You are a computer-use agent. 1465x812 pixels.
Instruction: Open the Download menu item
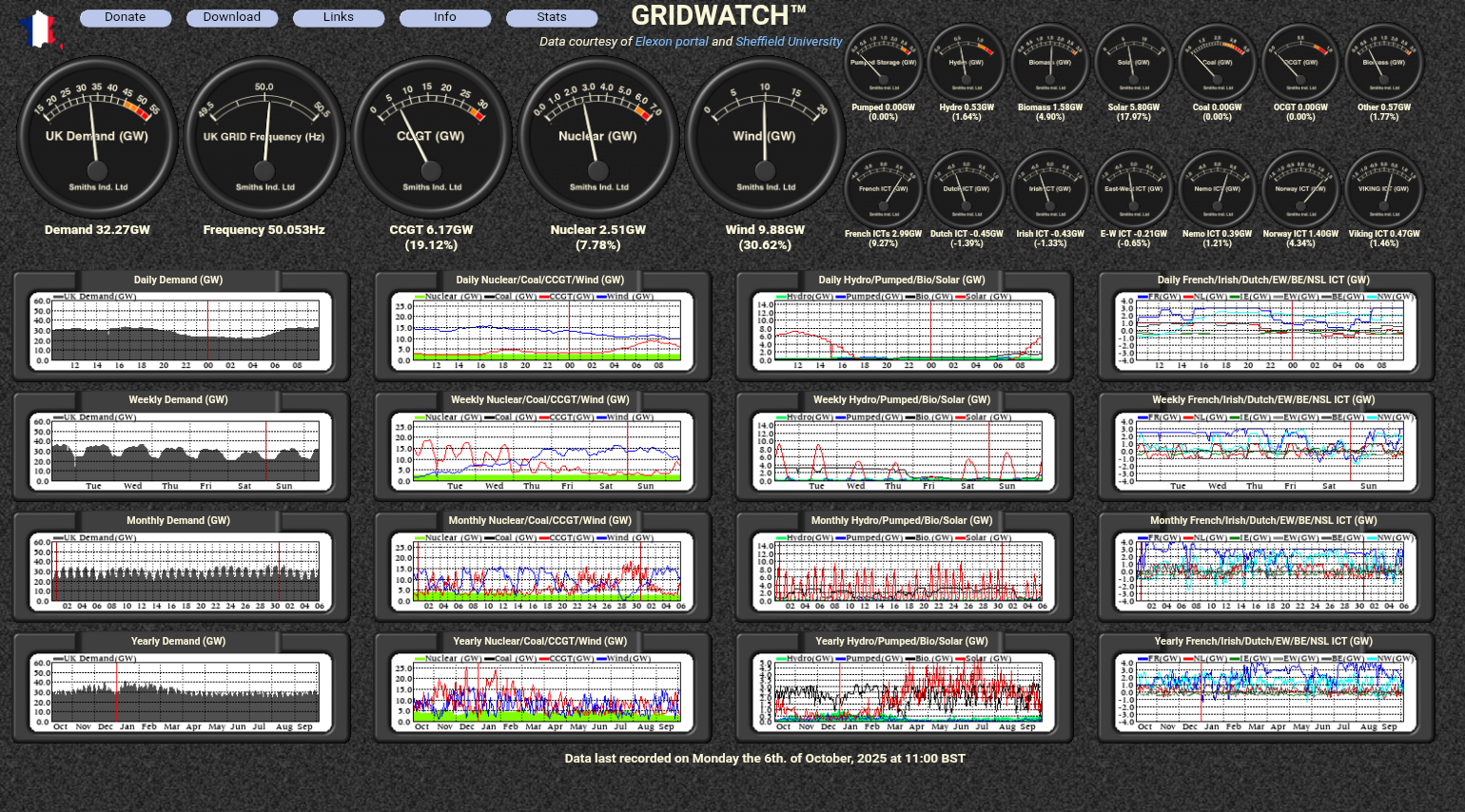click(x=232, y=17)
